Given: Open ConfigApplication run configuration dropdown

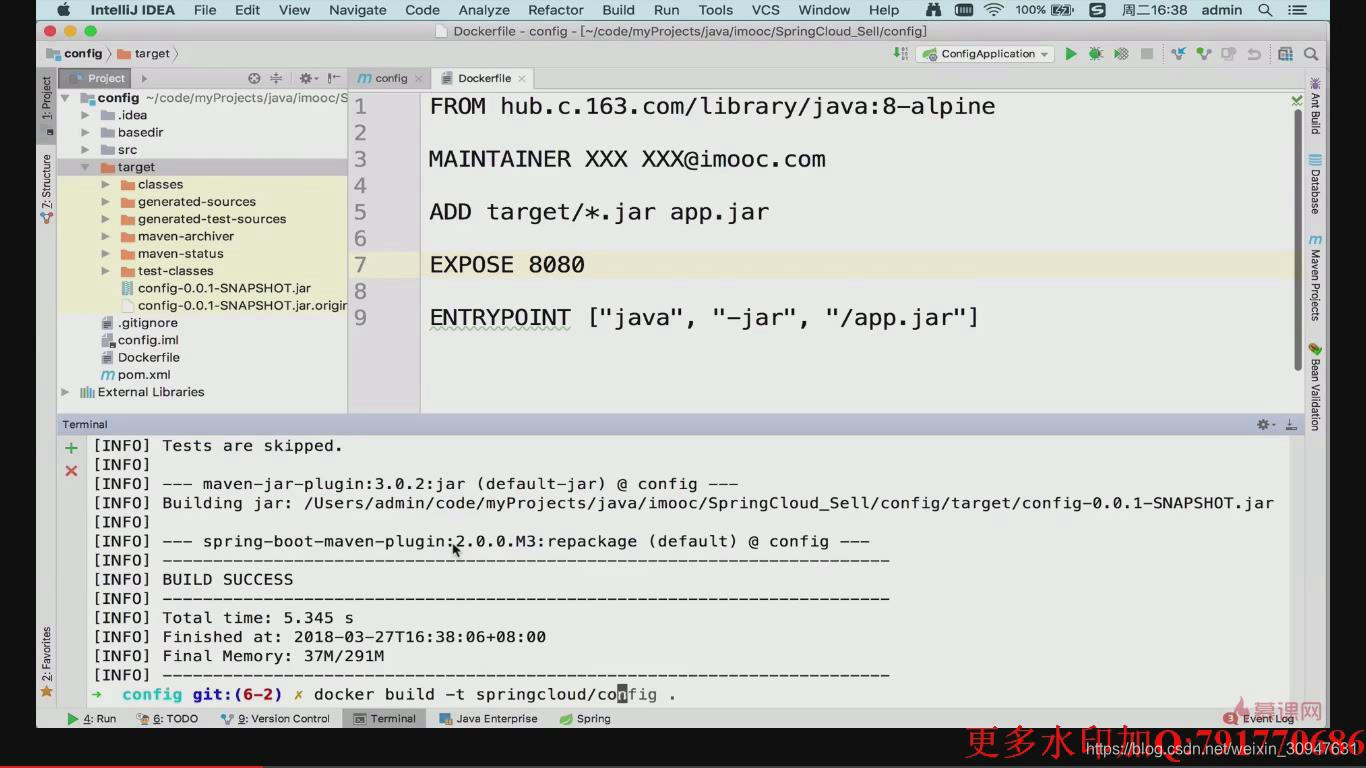Looking at the screenshot, I should pyautogui.click(x=986, y=54).
